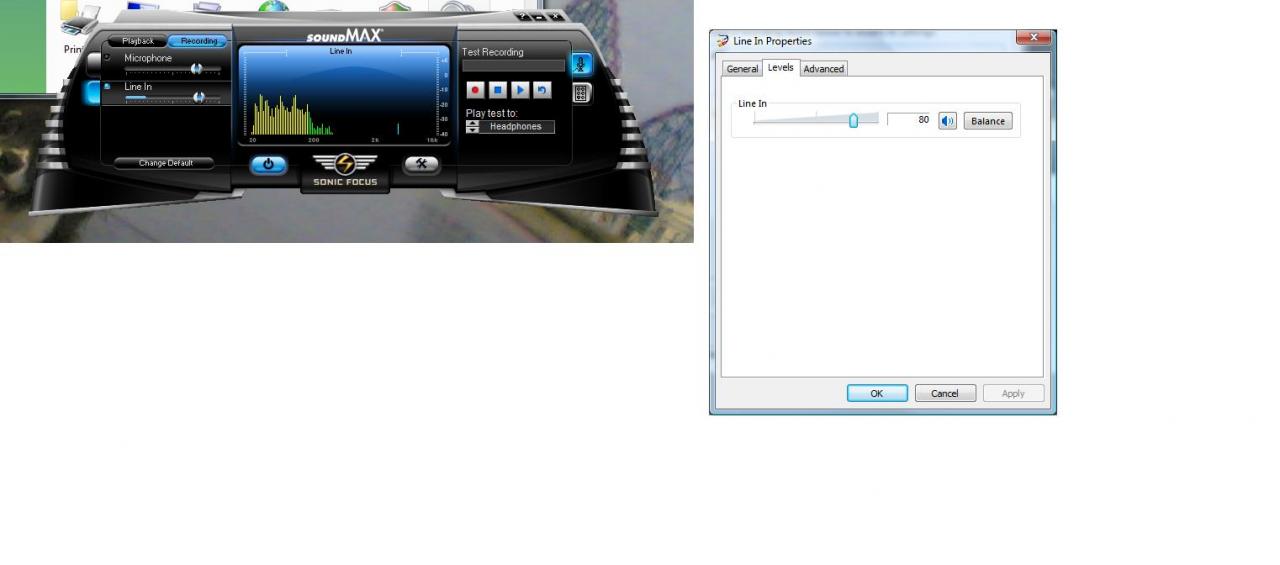Click the Balance button
Image resolution: width=1280 pixels, height=565 pixels.
click(988, 121)
